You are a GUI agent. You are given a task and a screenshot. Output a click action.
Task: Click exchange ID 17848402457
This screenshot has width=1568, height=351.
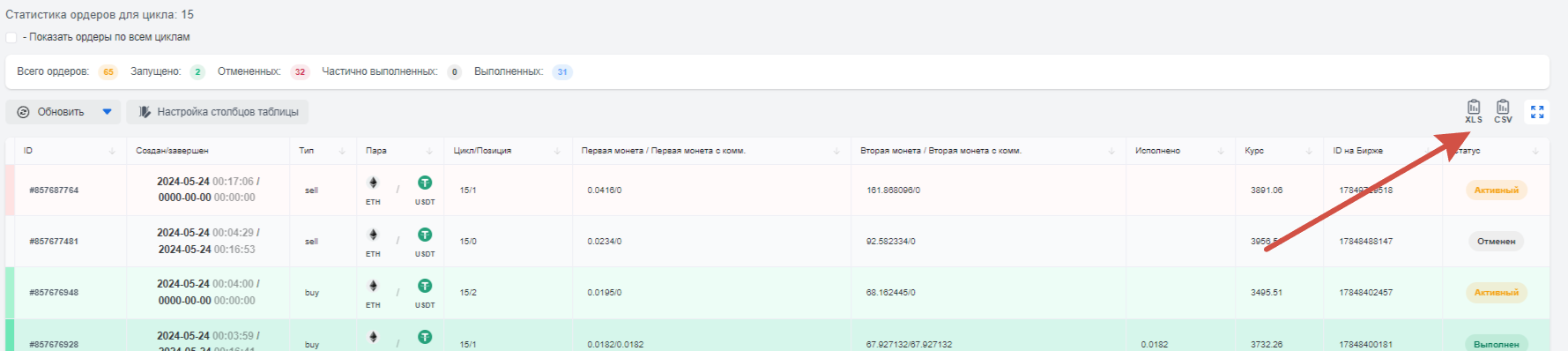tap(1365, 293)
